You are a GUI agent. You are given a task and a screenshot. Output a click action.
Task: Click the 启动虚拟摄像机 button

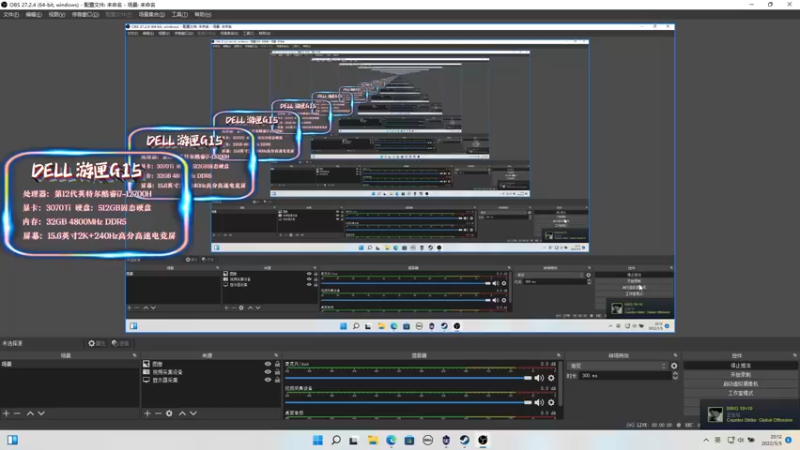740,384
